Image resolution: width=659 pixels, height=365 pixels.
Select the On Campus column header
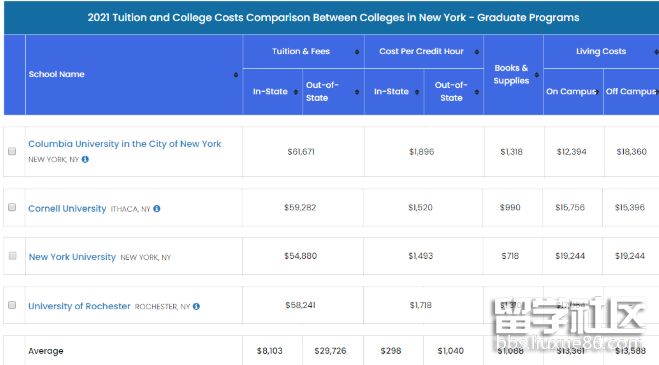573,91
